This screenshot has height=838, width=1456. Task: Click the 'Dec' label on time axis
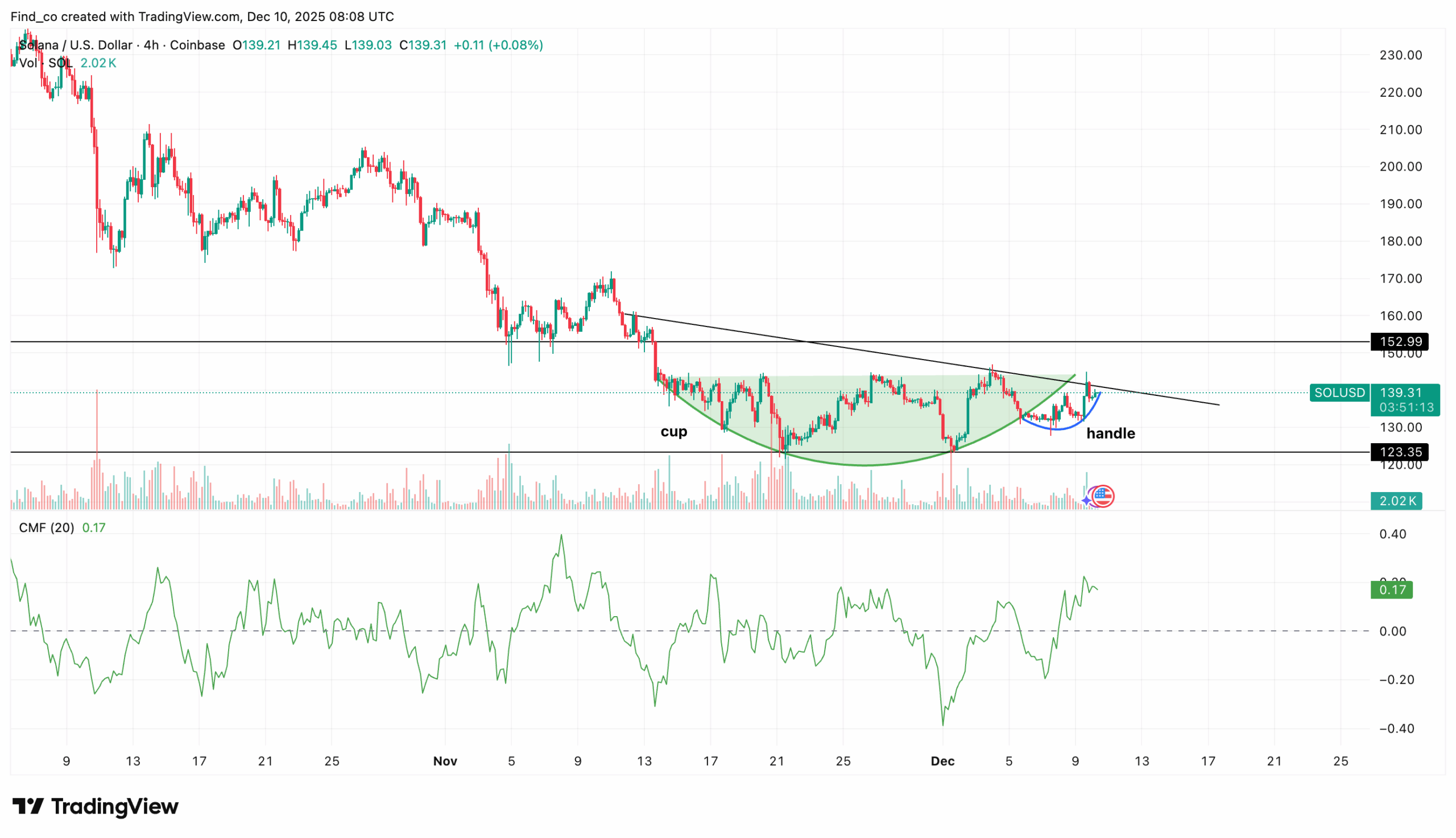[942, 761]
